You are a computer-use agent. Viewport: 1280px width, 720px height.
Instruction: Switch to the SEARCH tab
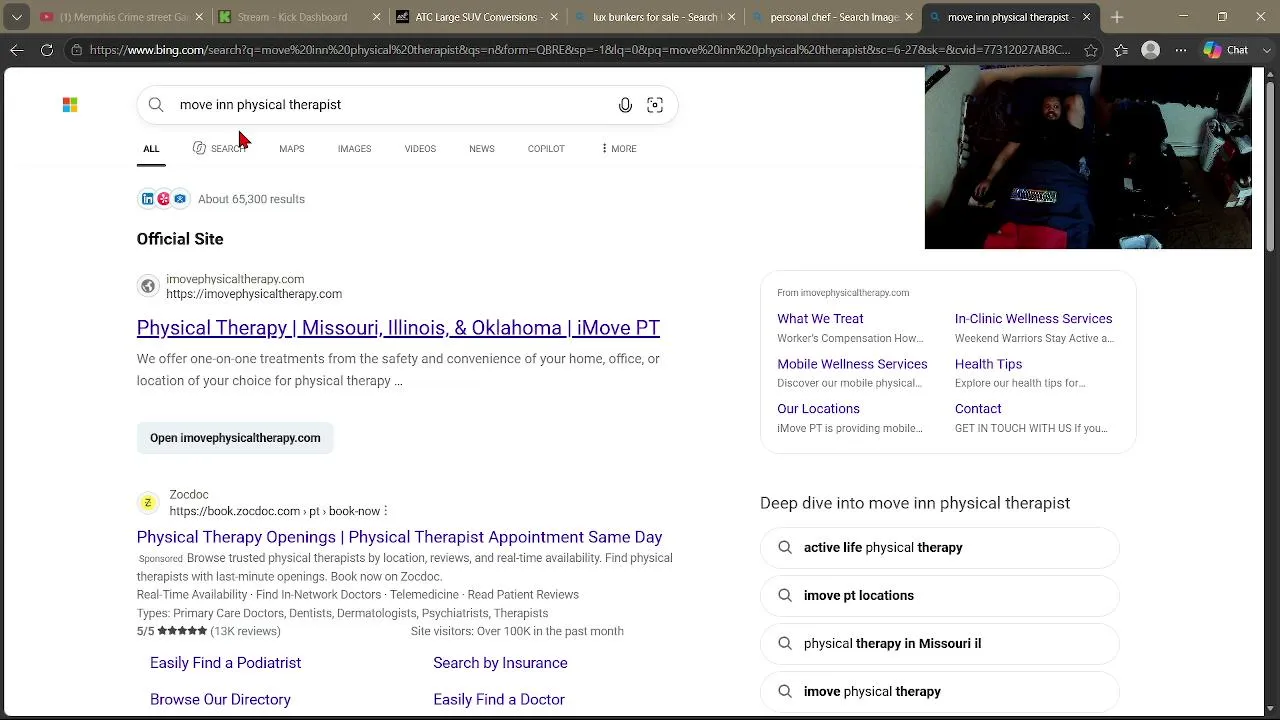pos(220,149)
